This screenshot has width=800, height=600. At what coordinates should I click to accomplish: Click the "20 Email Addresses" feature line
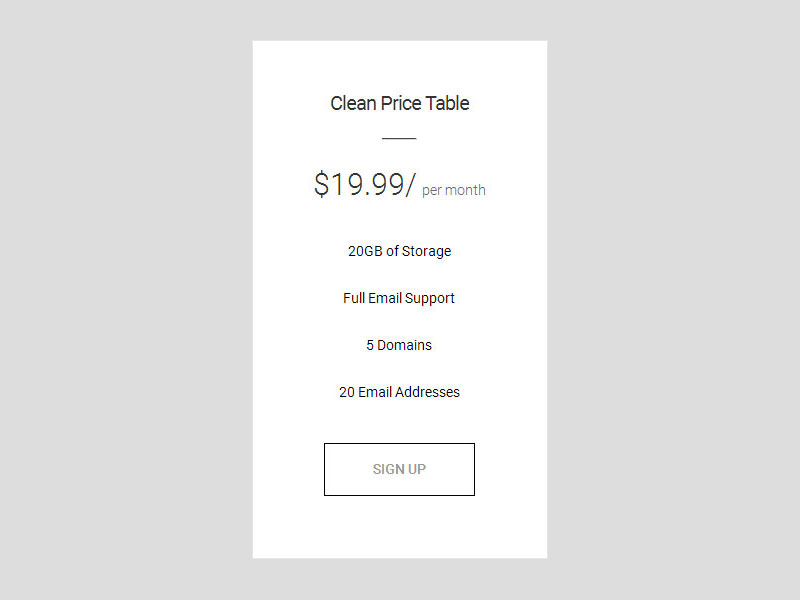[399, 392]
